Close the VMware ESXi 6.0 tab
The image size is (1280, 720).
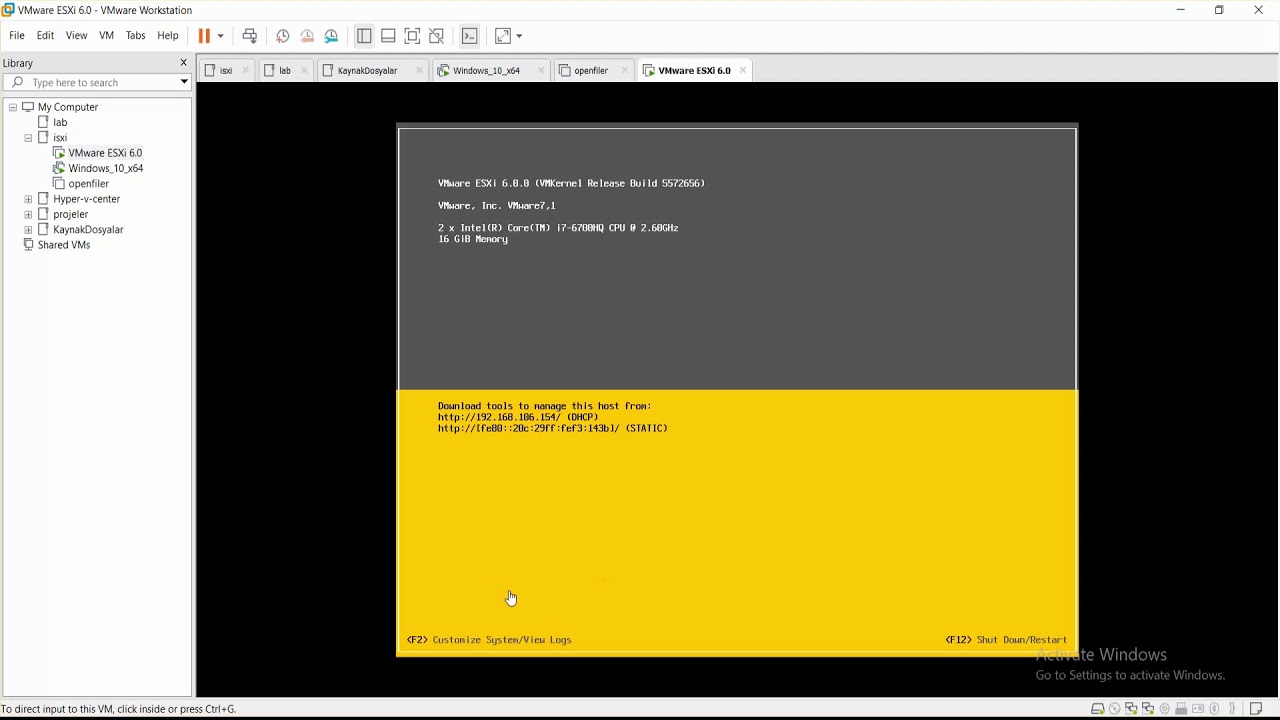click(743, 71)
